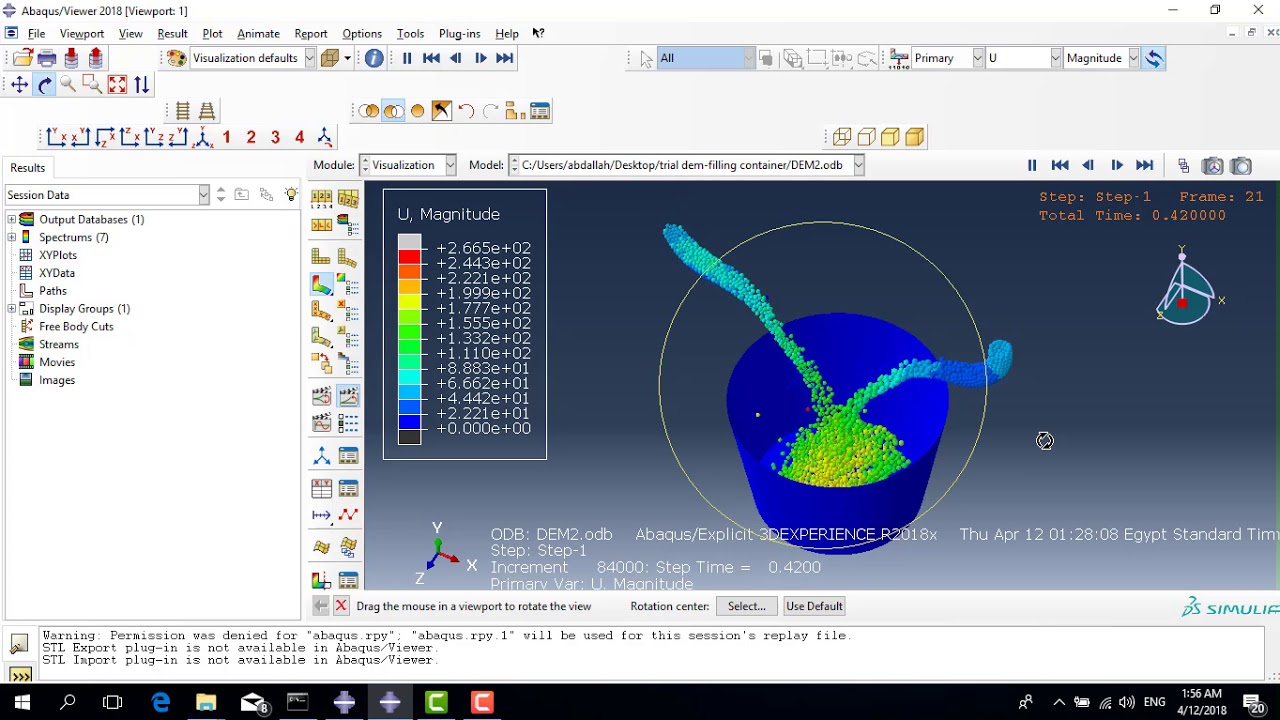Pause the animation in top toolbar
This screenshot has width=1280, height=720.
(407, 58)
